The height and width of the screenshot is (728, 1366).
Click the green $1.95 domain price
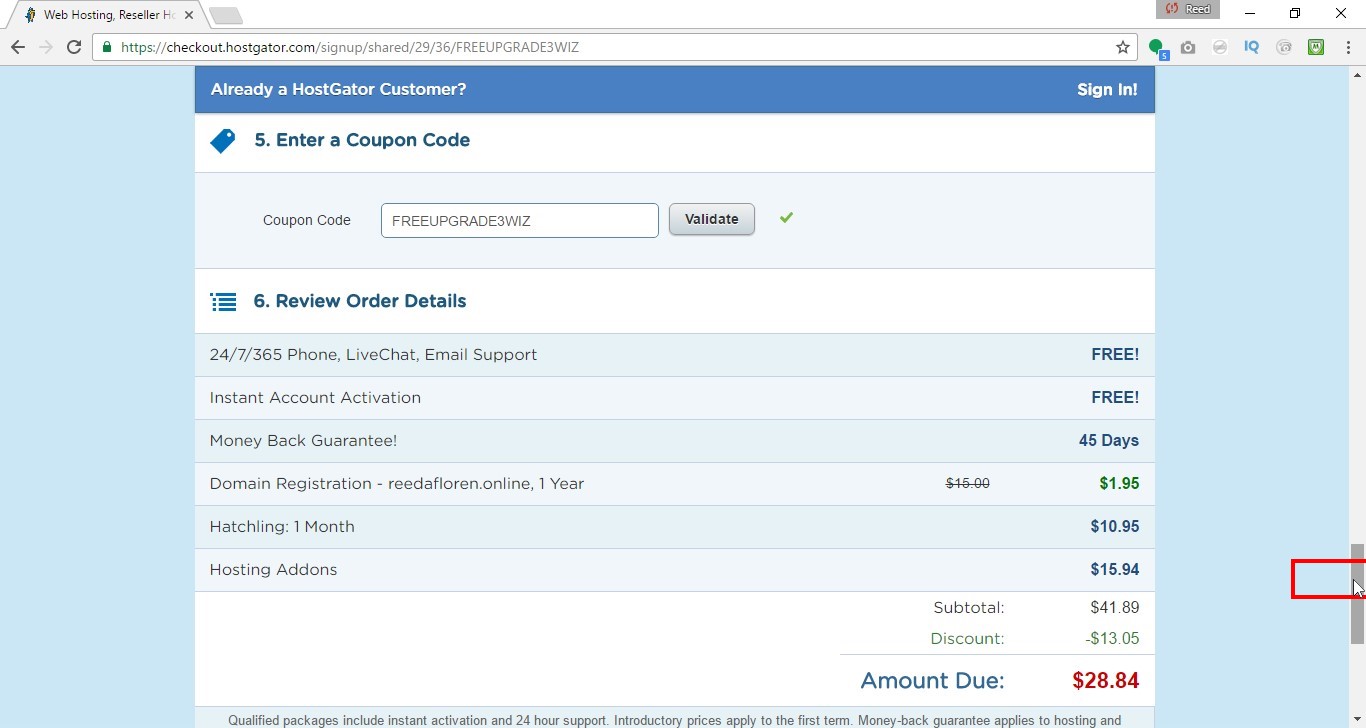1119,484
